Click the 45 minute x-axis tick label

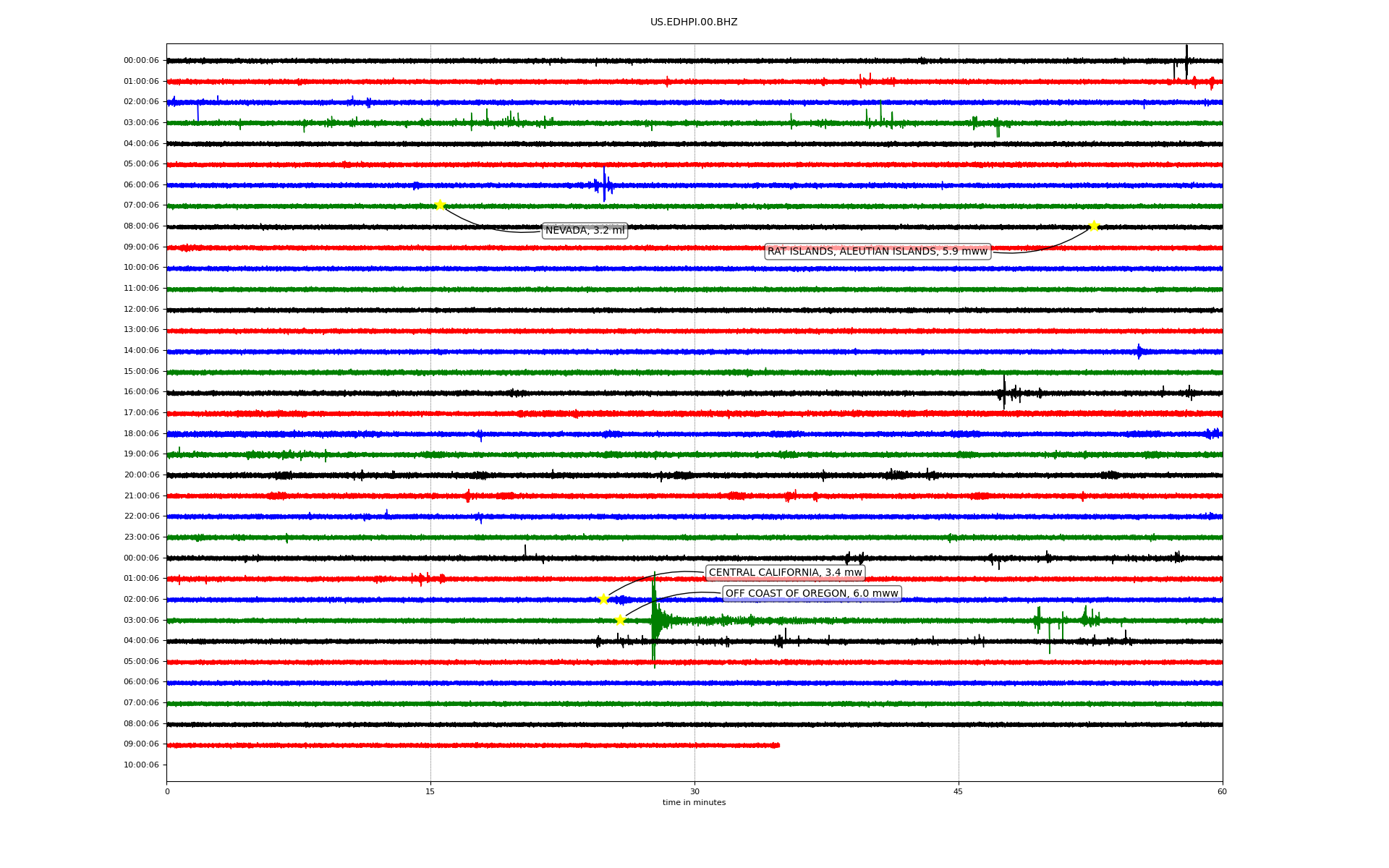coord(958,791)
